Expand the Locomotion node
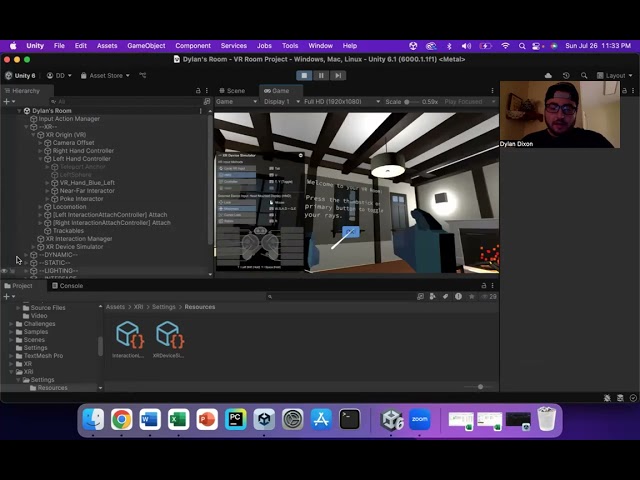Screen dimensions: 640x480 tap(40, 207)
